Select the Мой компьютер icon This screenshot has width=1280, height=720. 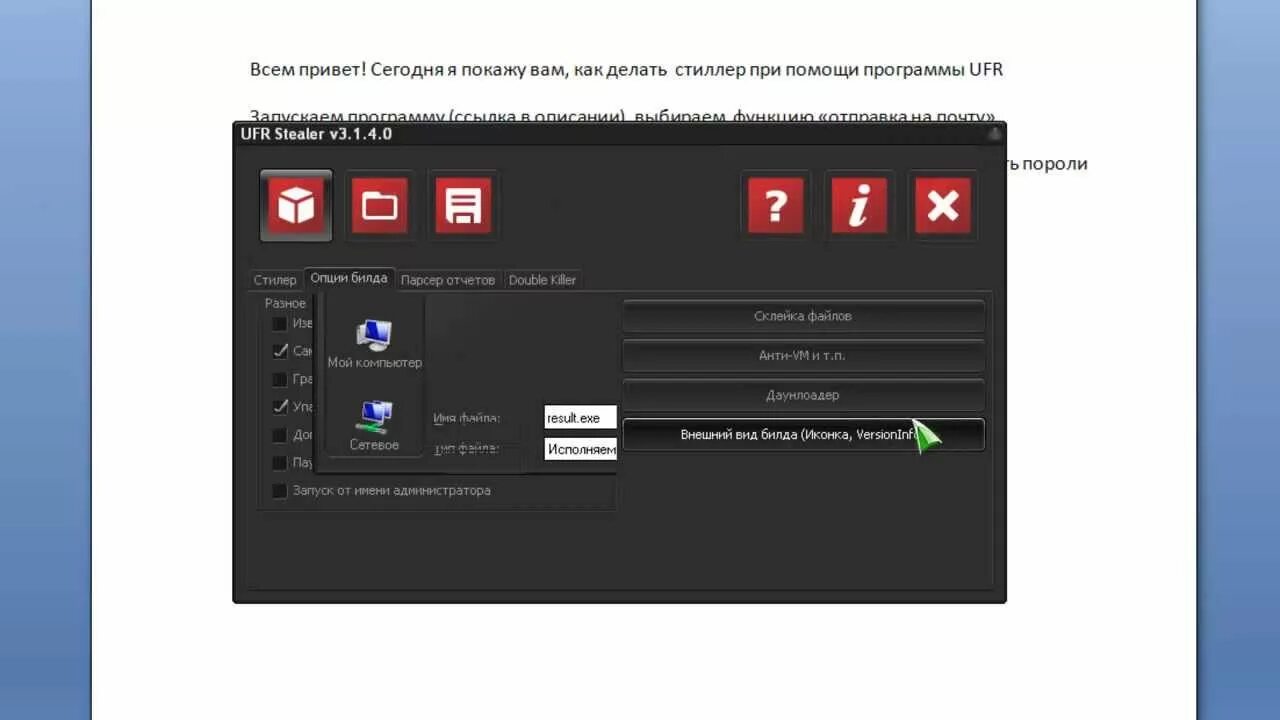(374, 343)
